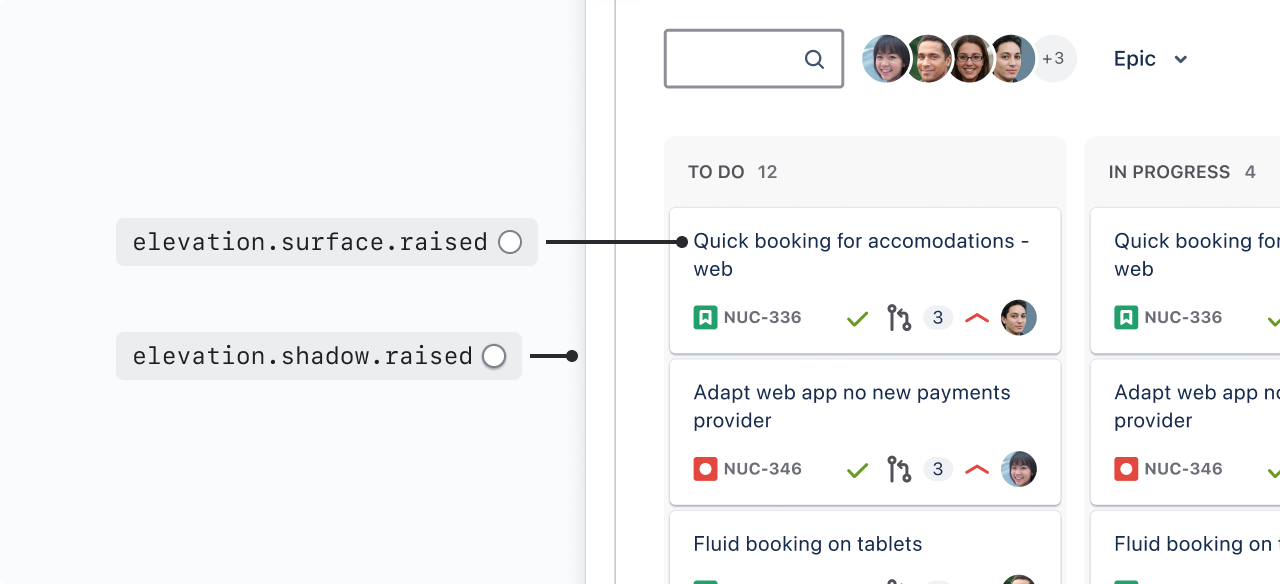Click branch icon on Quick booking To Do card
The width and height of the screenshot is (1280, 584).
[899, 319]
